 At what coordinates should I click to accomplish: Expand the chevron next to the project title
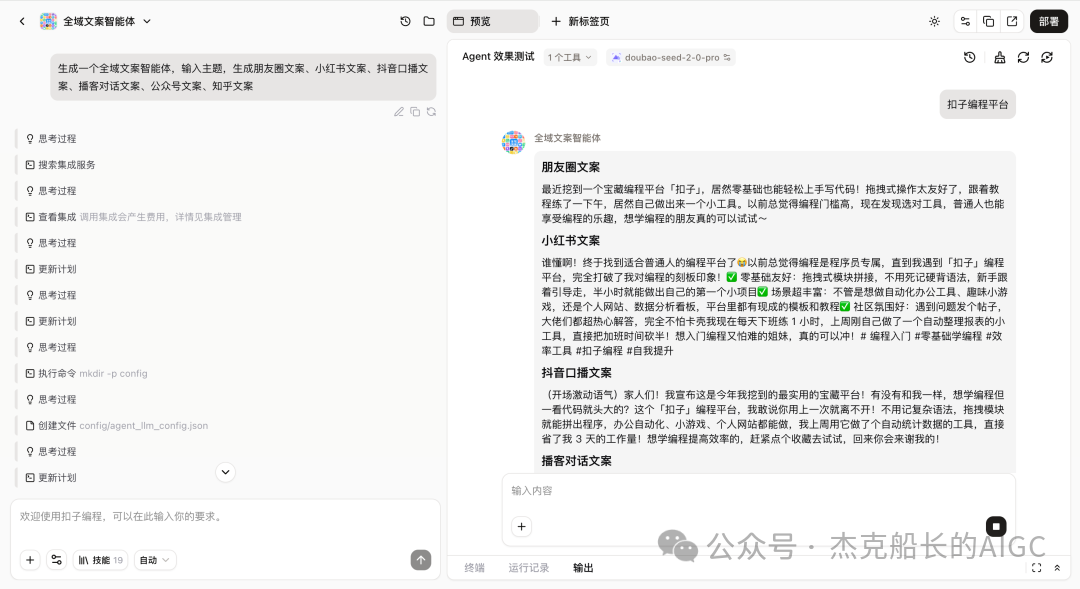coord(147,21)
